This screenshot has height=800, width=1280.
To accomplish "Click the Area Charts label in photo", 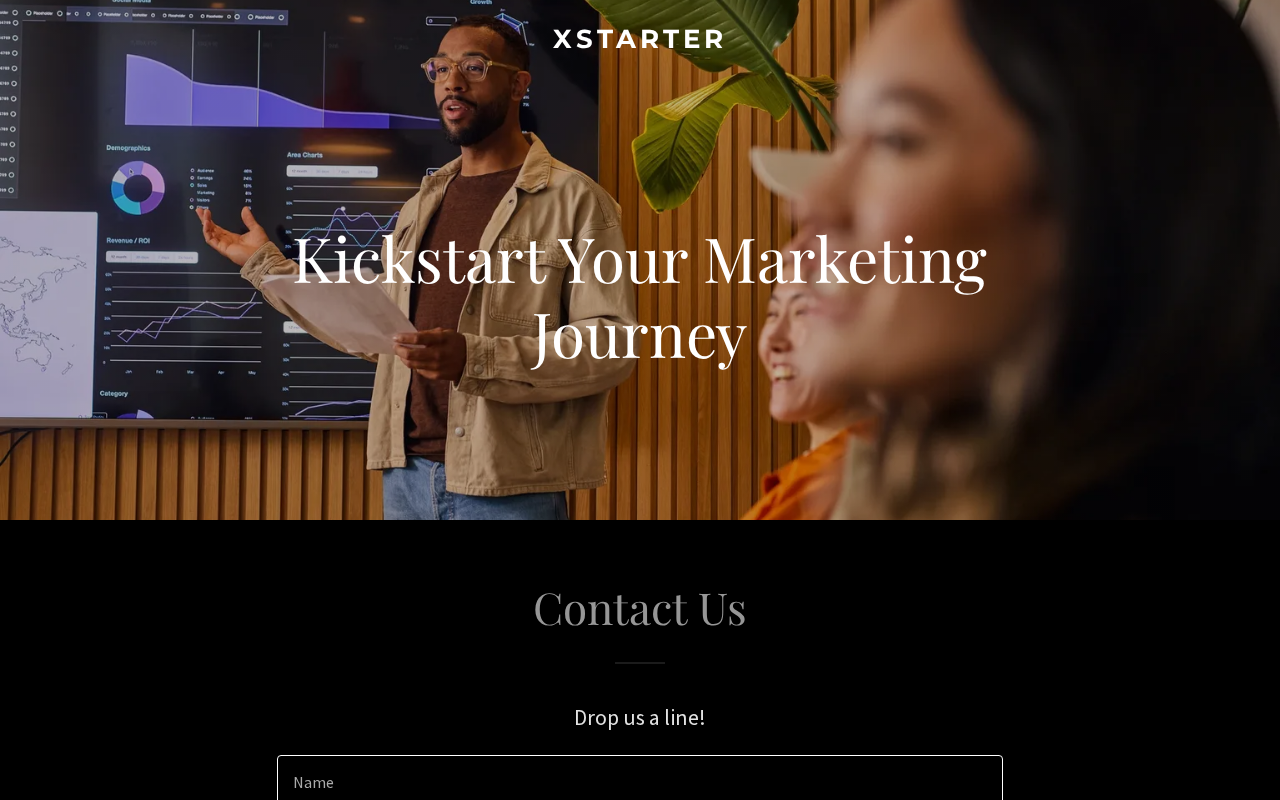I will click(x=304, y=155).
